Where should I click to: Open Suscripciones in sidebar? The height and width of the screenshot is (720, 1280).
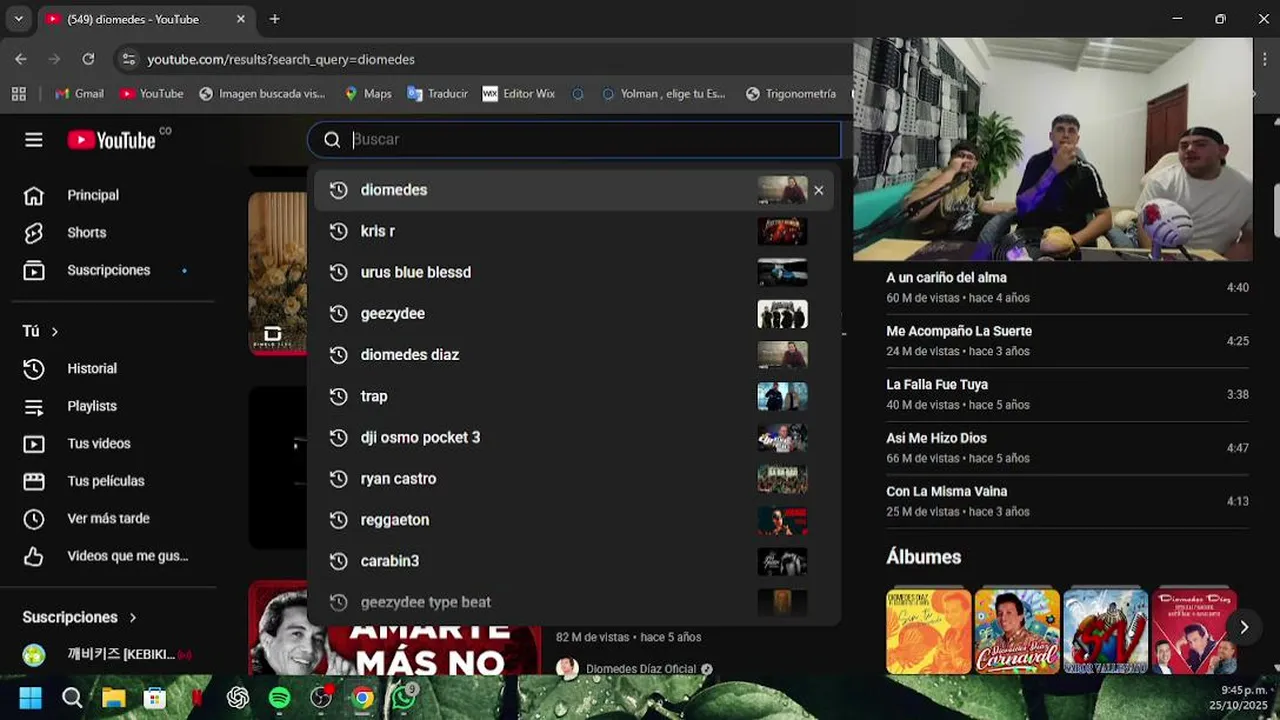click(108, 270)
